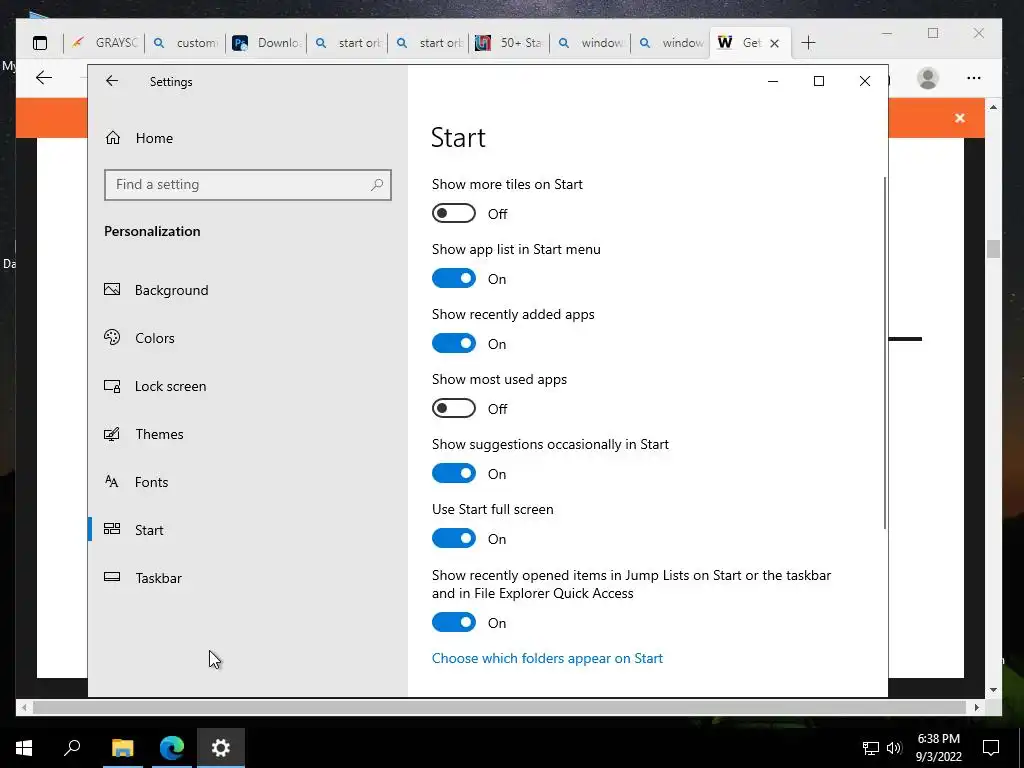The height and width of the screenshot is (768, 1024).
Task: Switch to the second 'start orb' tab
Action: (428, 43)
